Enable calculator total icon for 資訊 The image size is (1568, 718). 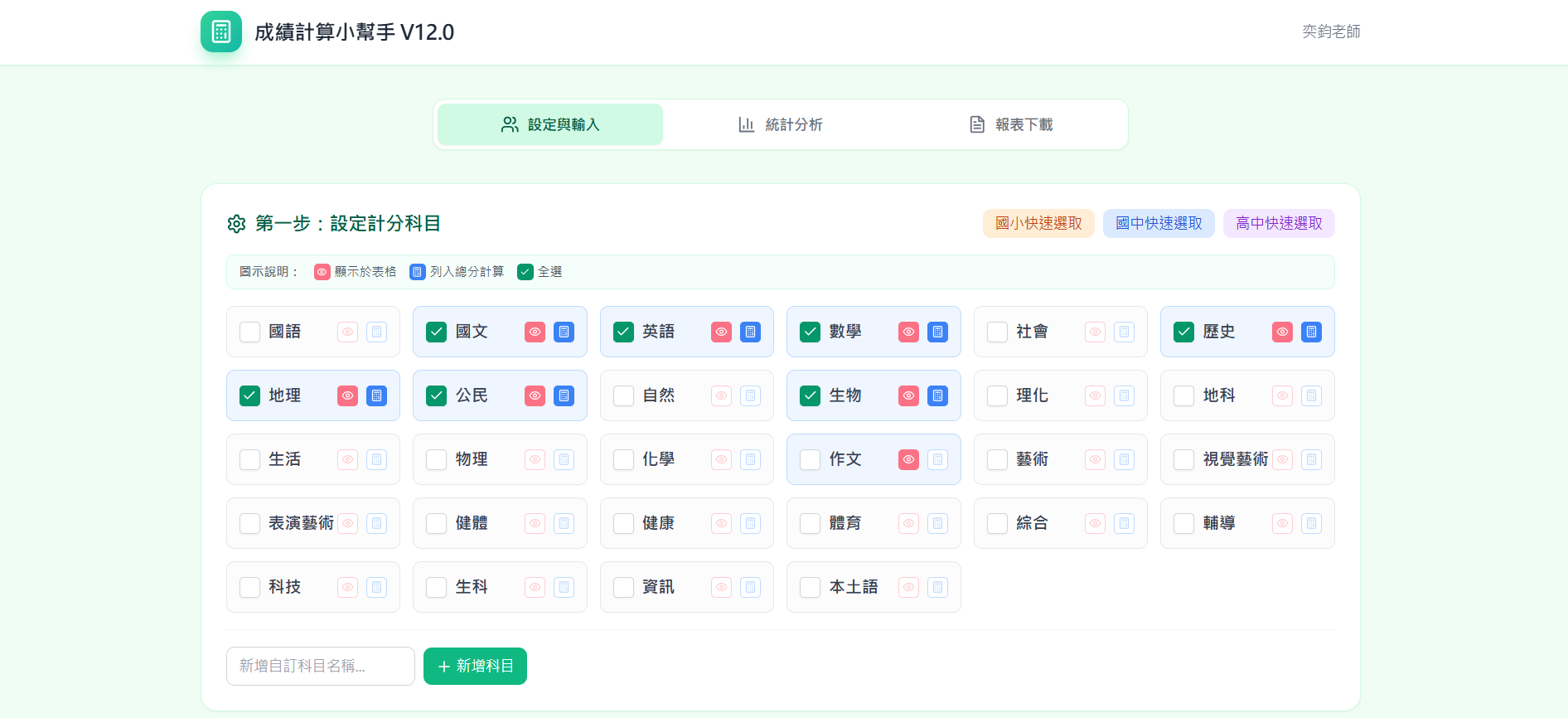751,587
